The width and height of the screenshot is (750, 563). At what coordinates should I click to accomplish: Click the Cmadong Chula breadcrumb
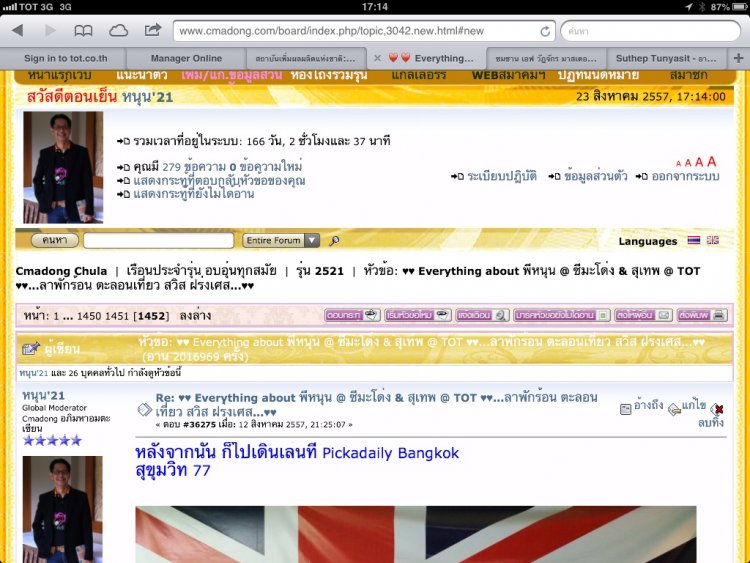61,271
